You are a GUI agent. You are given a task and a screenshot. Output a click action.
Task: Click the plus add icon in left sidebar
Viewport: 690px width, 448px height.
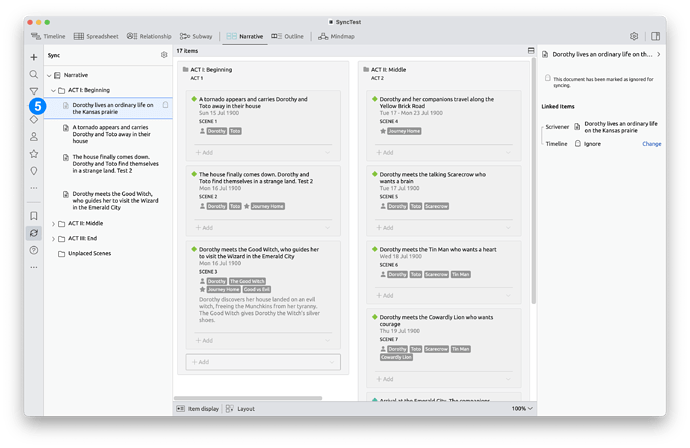[34, 58]
